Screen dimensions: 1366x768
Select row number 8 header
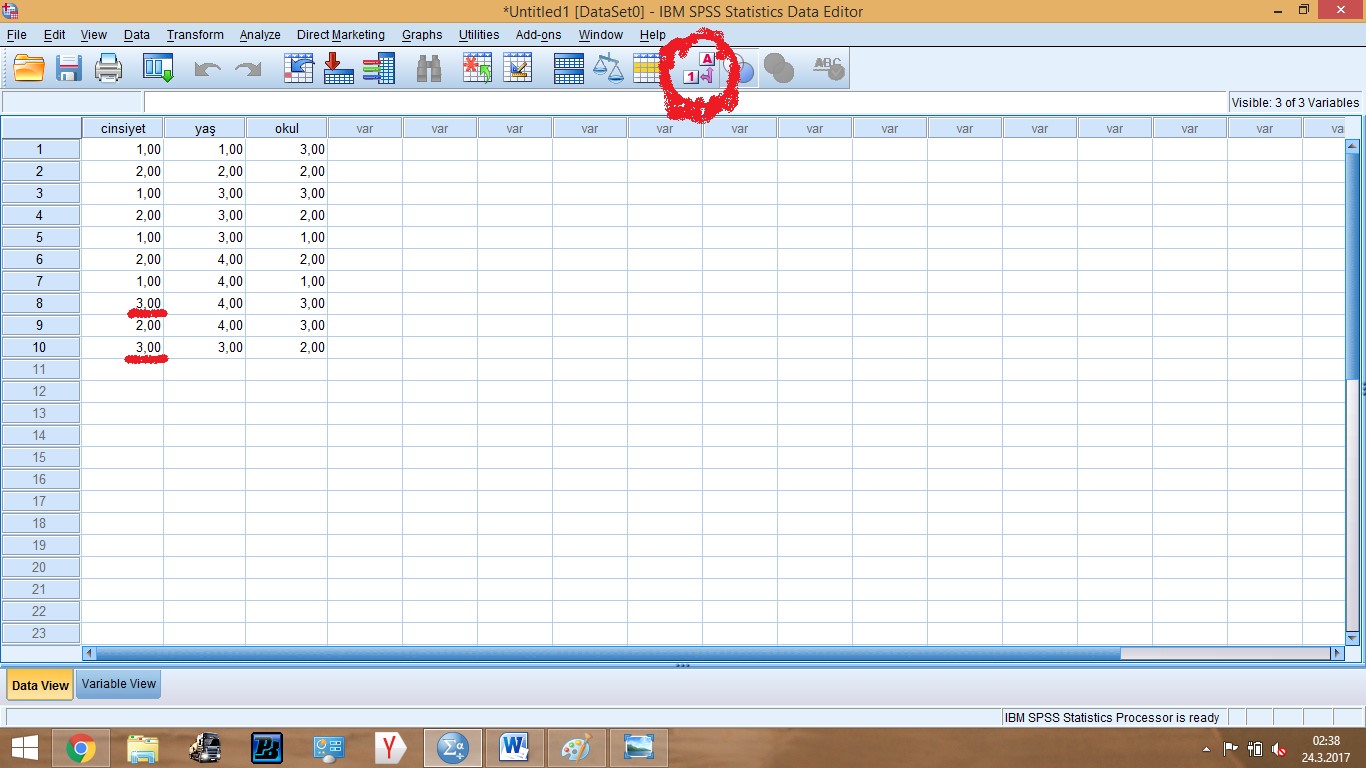pyautogui.click(x=41, y=303)
